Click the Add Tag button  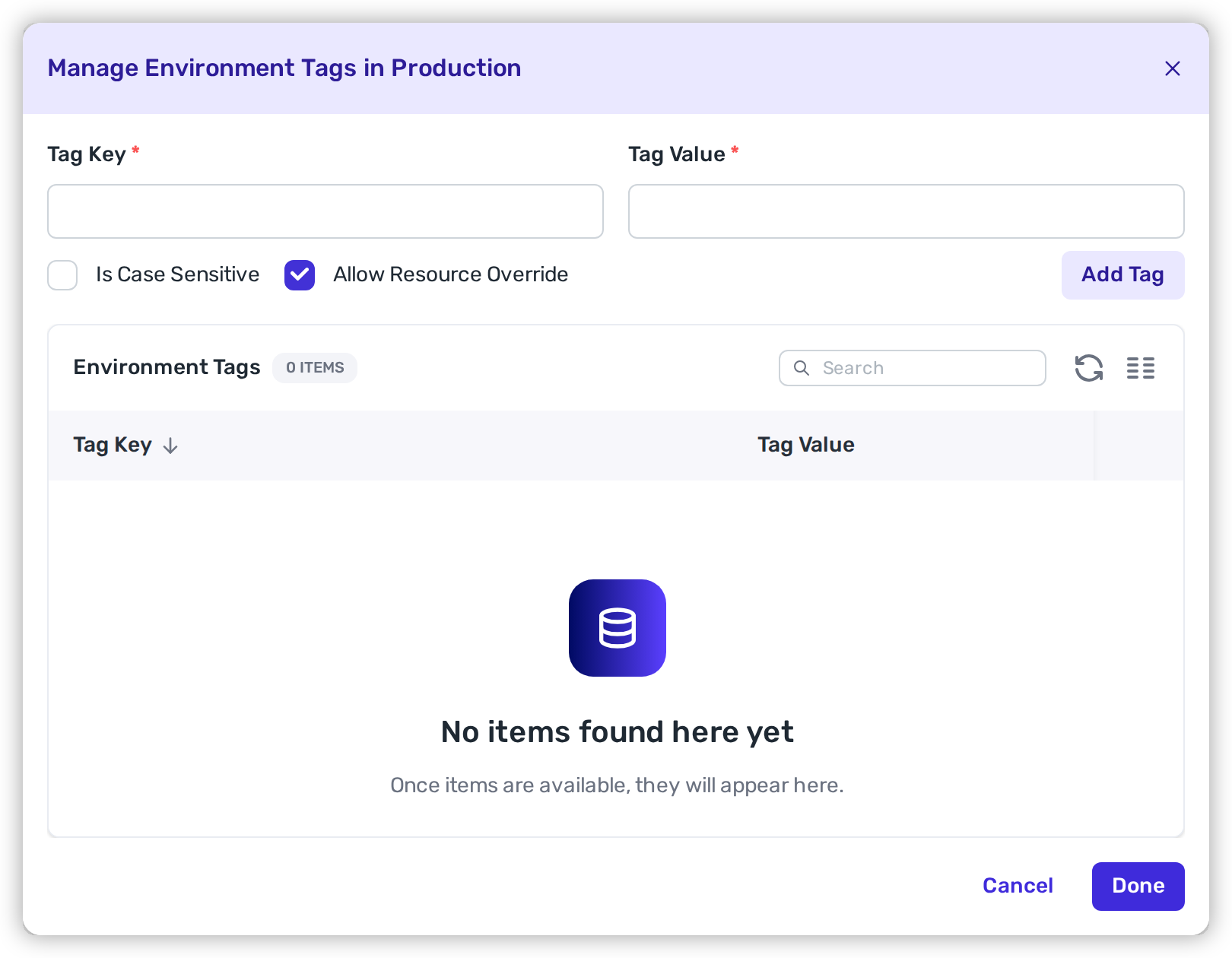1122,275
